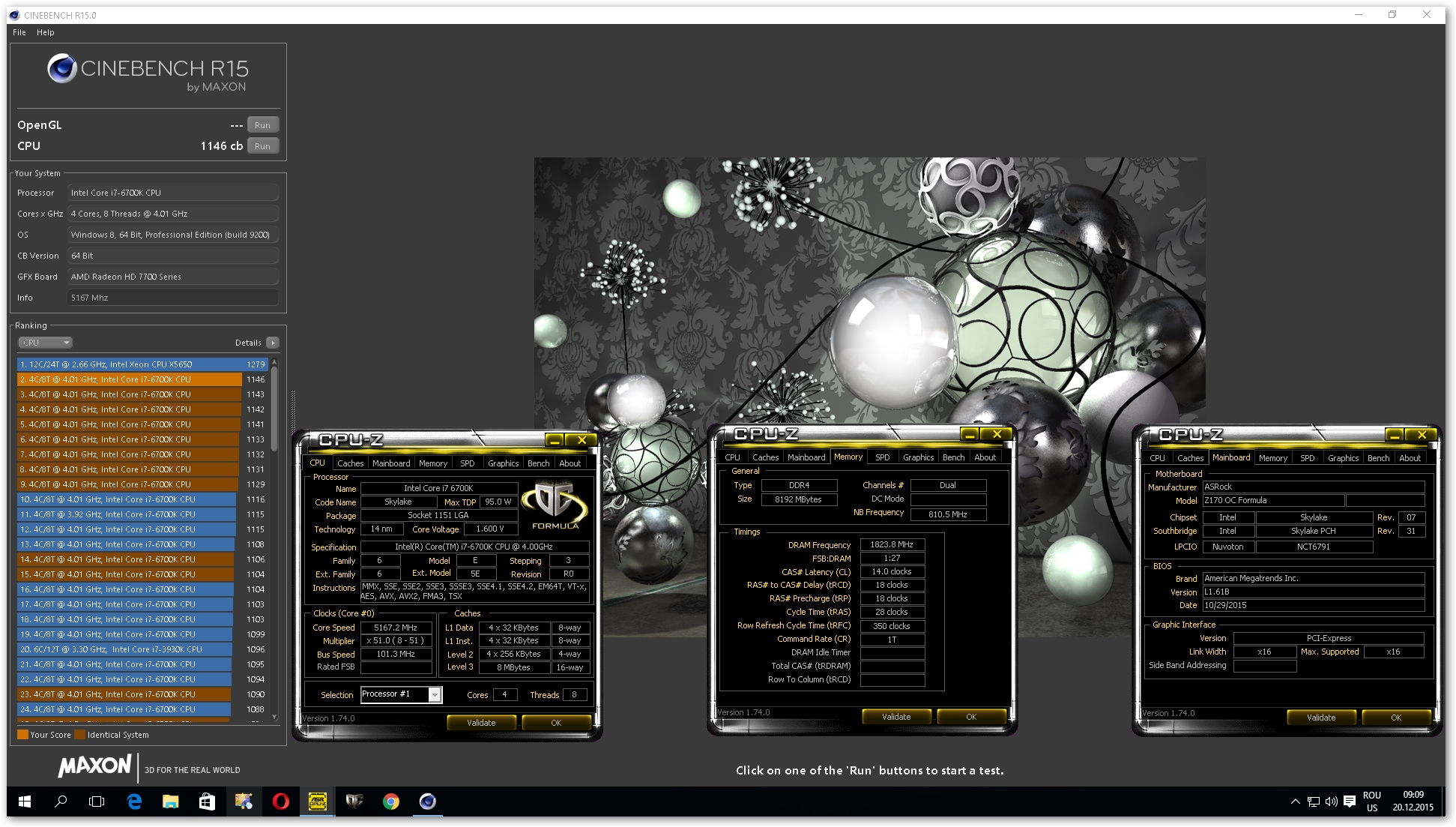Open Windows Store from taskbar
Image resolution: width=1456 pixels, height=827 pixels.
pyautogui.click(x=208, y=802)
